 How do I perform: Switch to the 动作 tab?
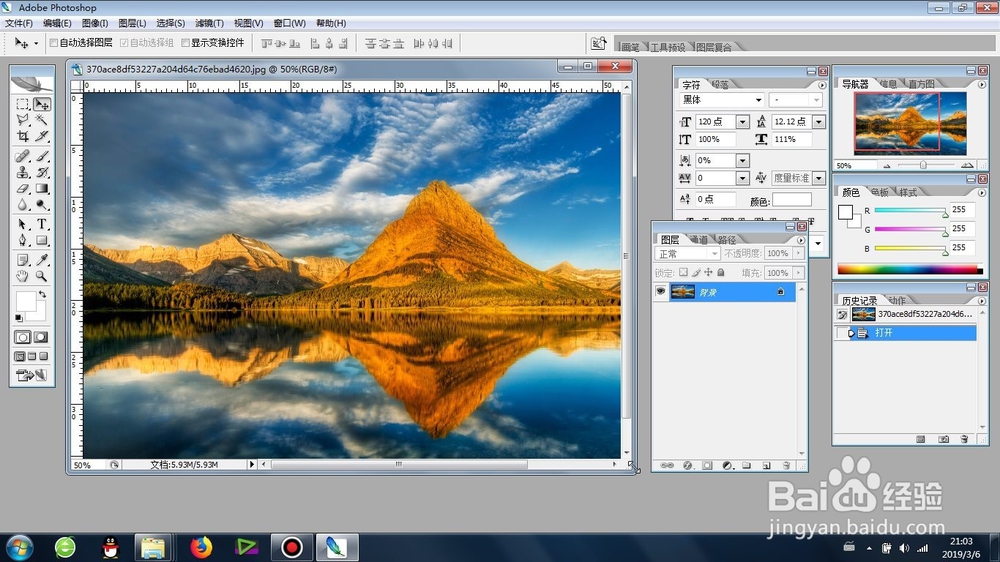coord(897,300)
